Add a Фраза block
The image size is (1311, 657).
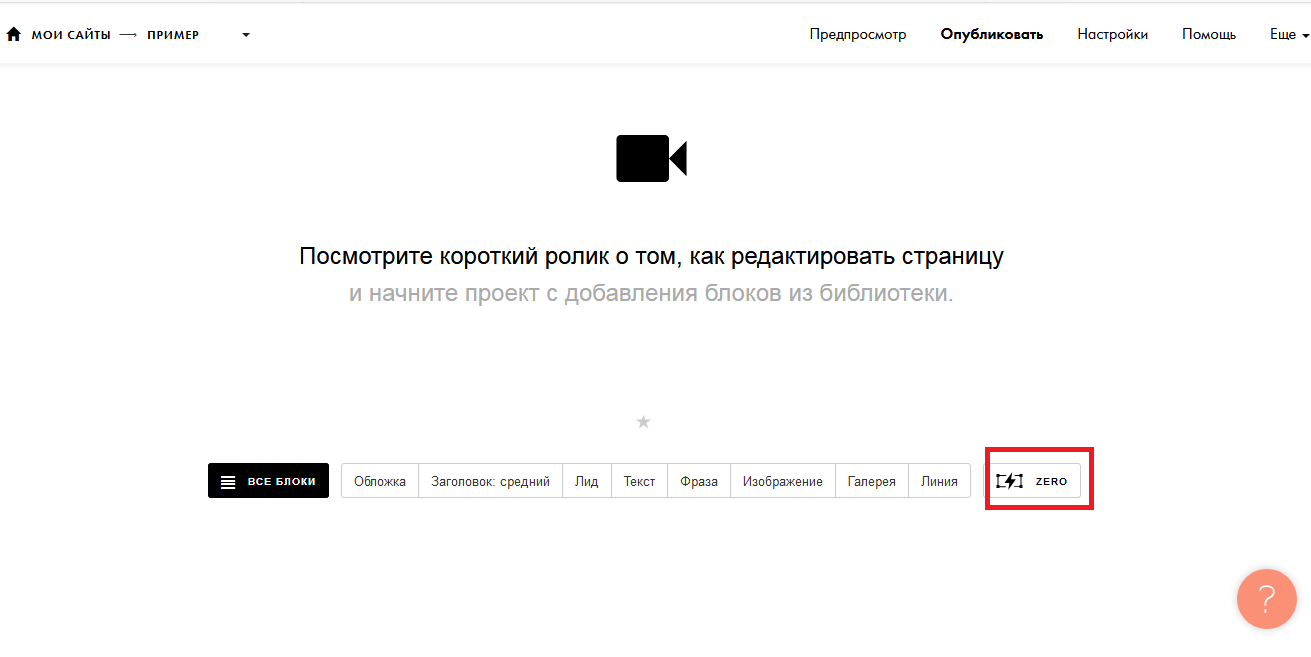coord(699,481)
